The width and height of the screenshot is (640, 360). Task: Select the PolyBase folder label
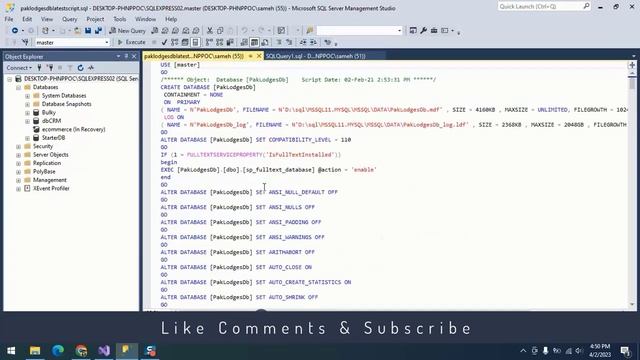pyautogui.click(x=44, y=172)
